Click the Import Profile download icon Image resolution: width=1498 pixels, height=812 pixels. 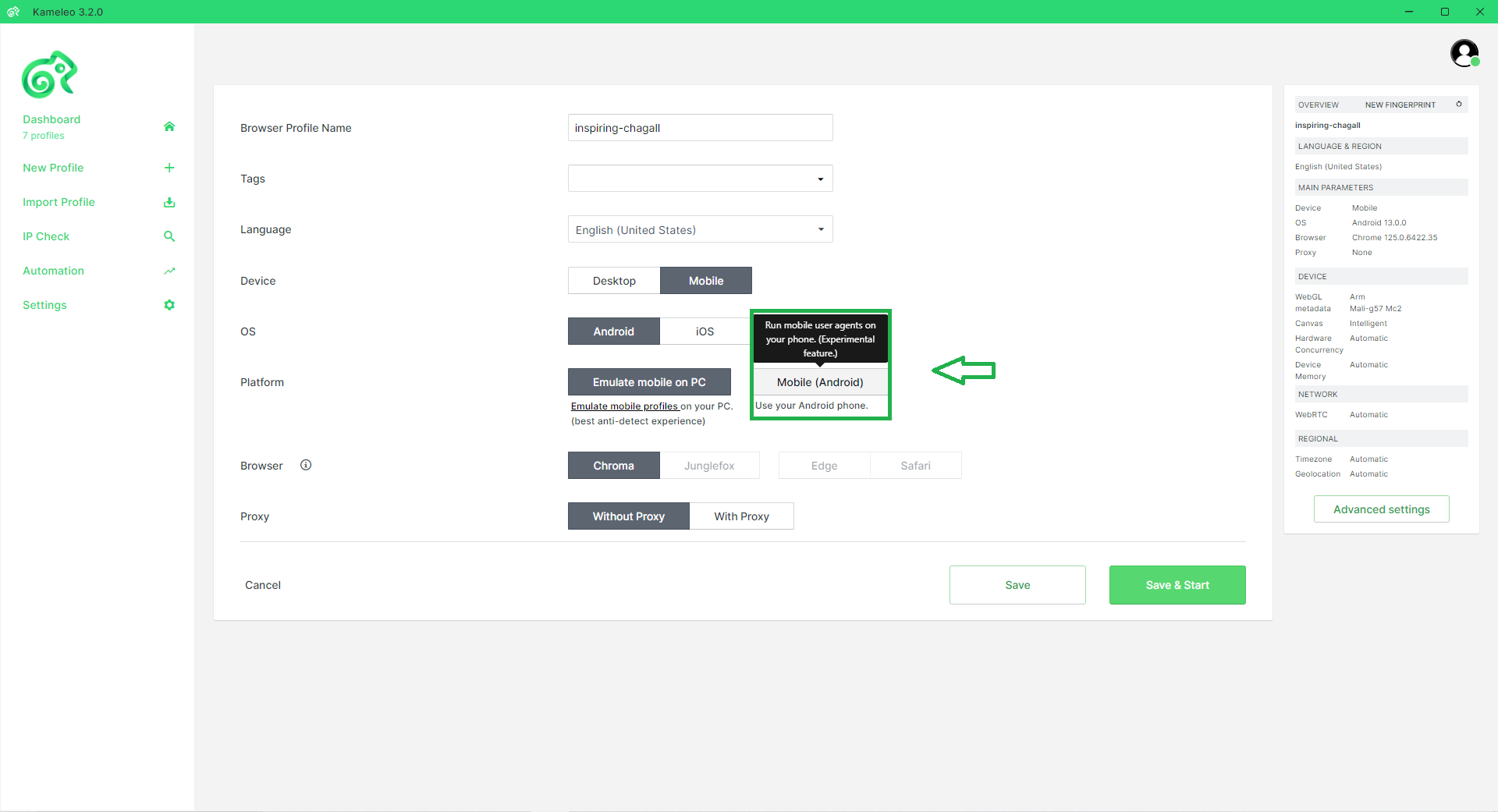point(169,202)
